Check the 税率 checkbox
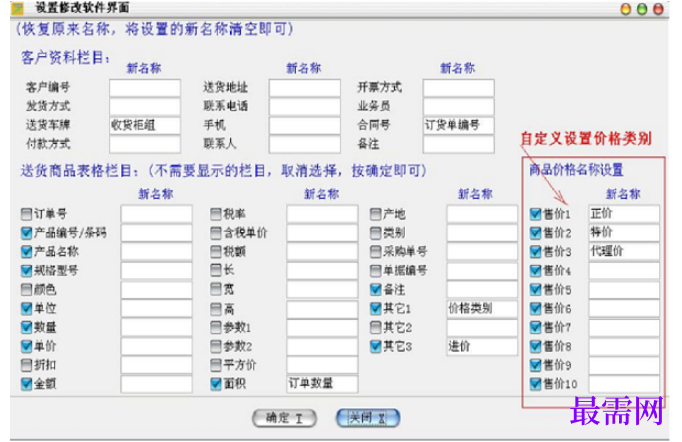The width and height of the screenshot is (682, 442). [x=216, y=214]
